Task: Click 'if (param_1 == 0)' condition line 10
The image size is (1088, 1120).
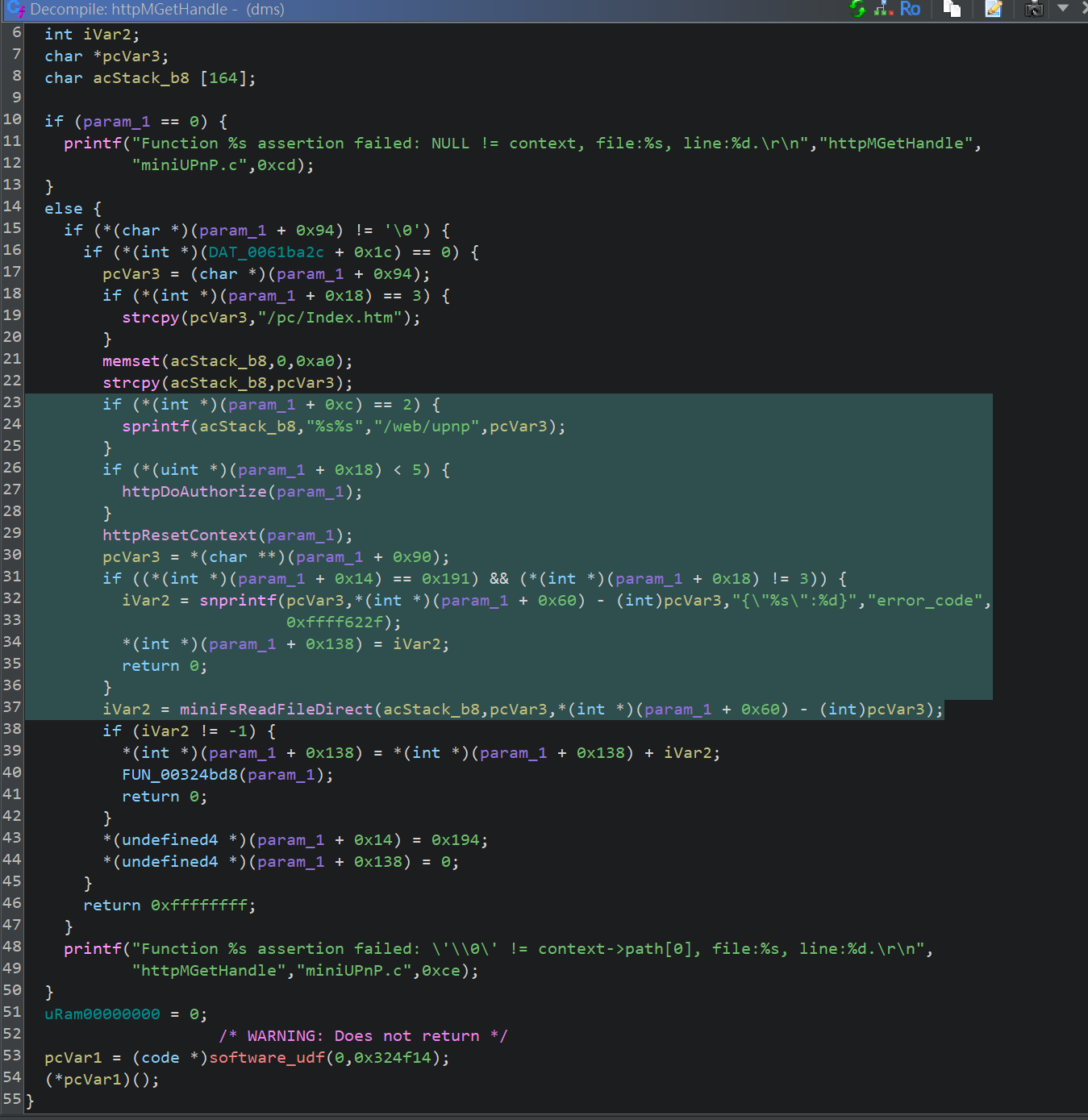Action: point(127,122)
